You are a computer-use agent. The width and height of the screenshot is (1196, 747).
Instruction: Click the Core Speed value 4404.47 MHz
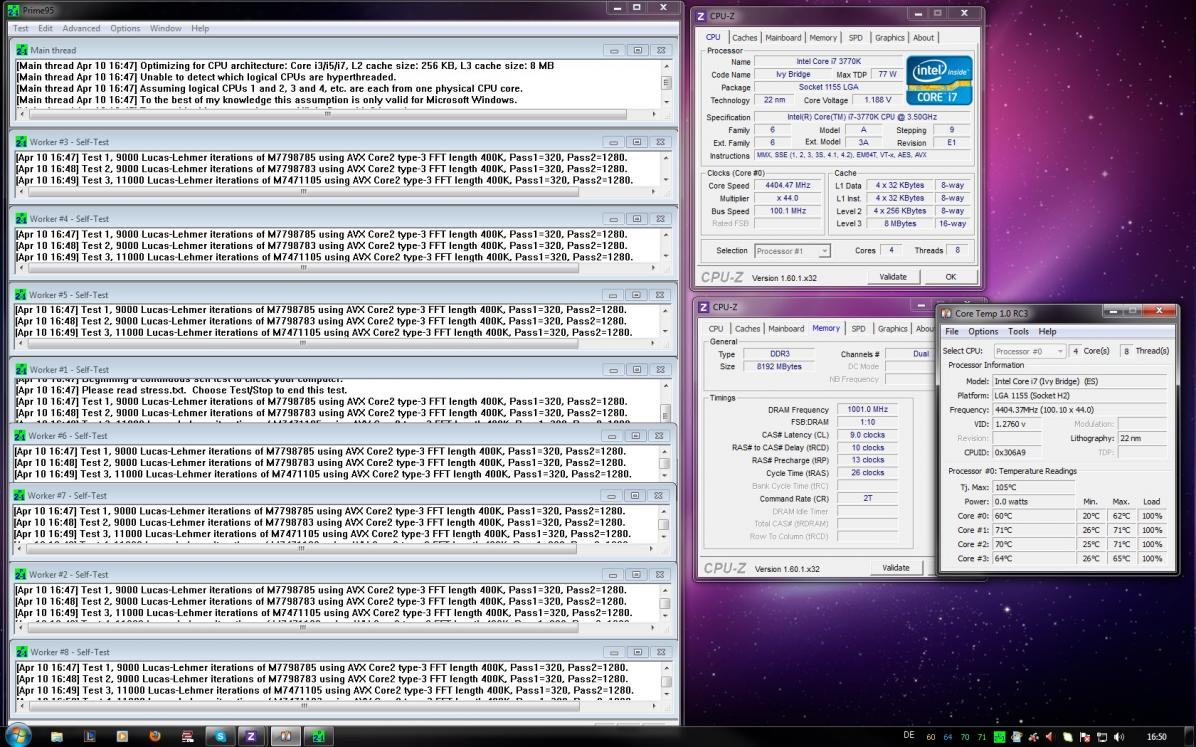click(x=789, y=185)
